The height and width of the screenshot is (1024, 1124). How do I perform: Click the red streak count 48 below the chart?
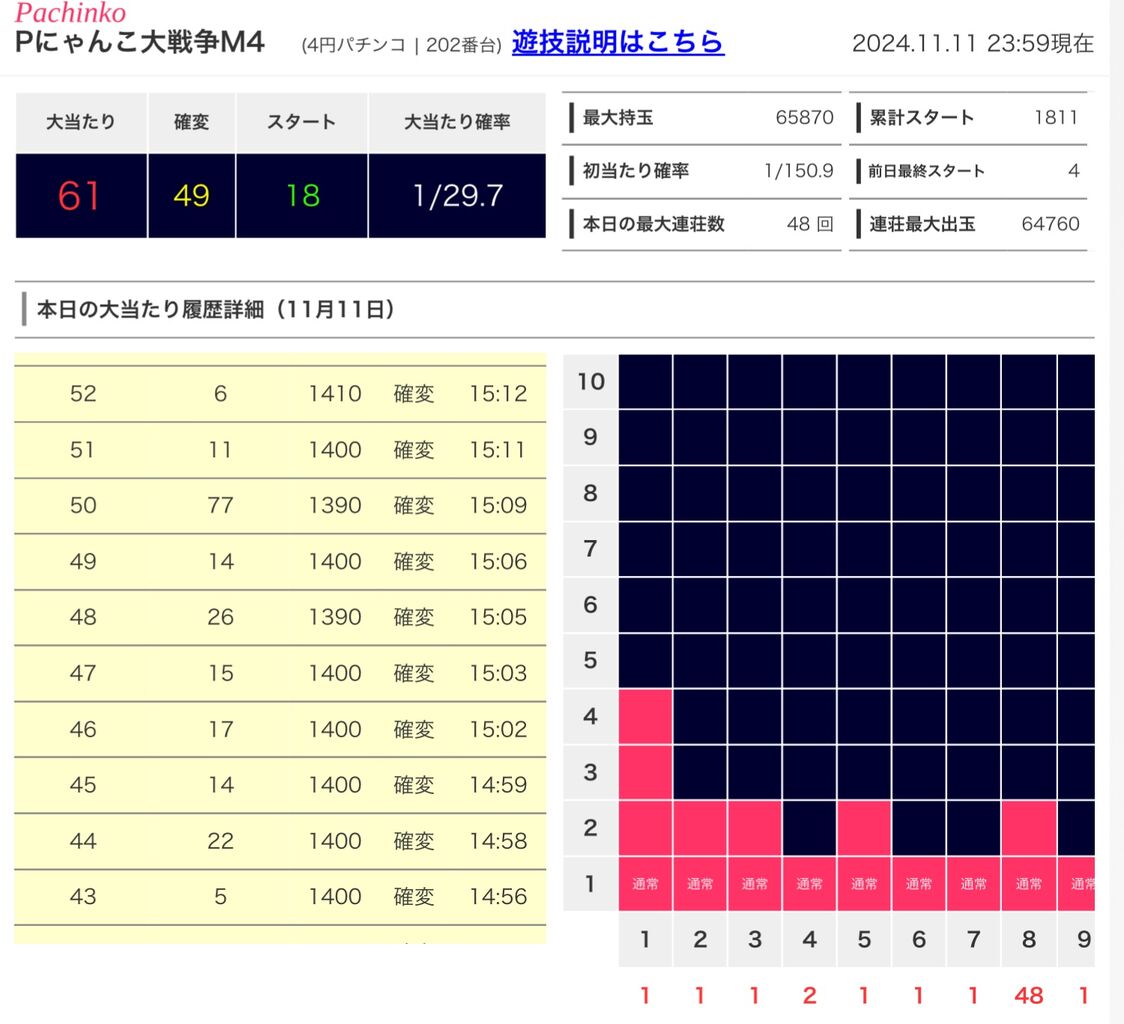1029,995
